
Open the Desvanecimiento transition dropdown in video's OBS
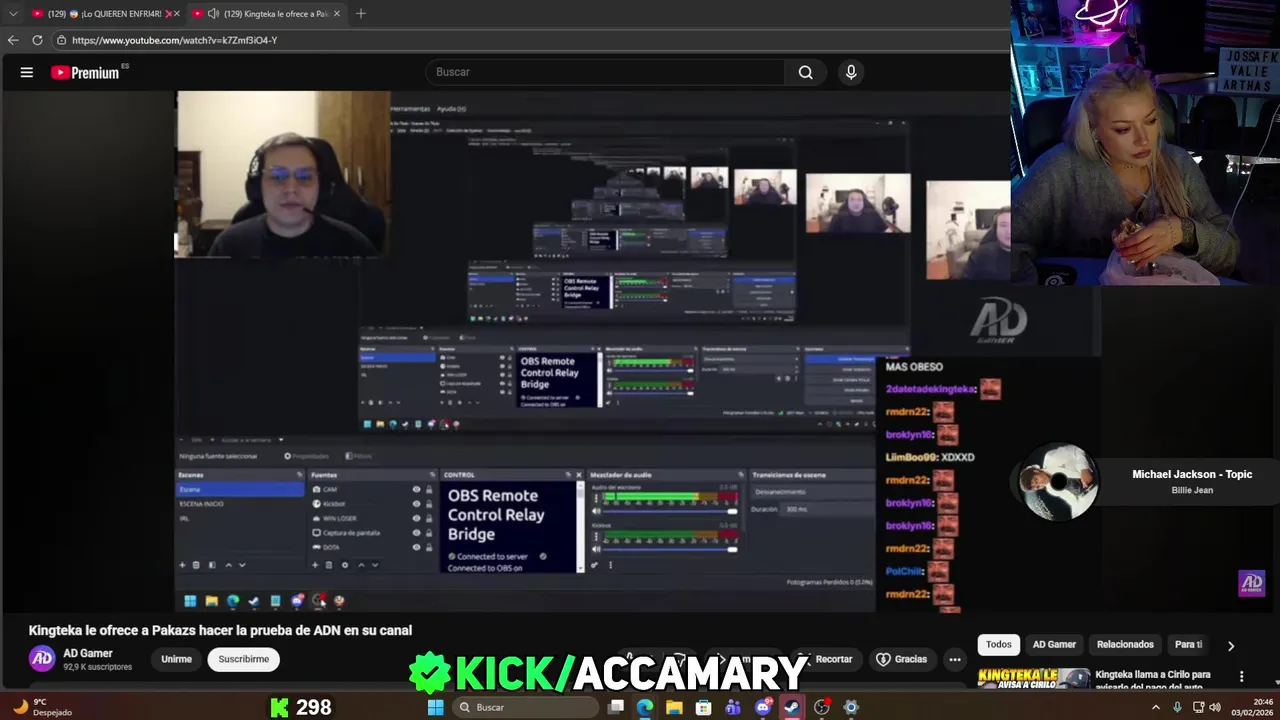tap(812, 491)
